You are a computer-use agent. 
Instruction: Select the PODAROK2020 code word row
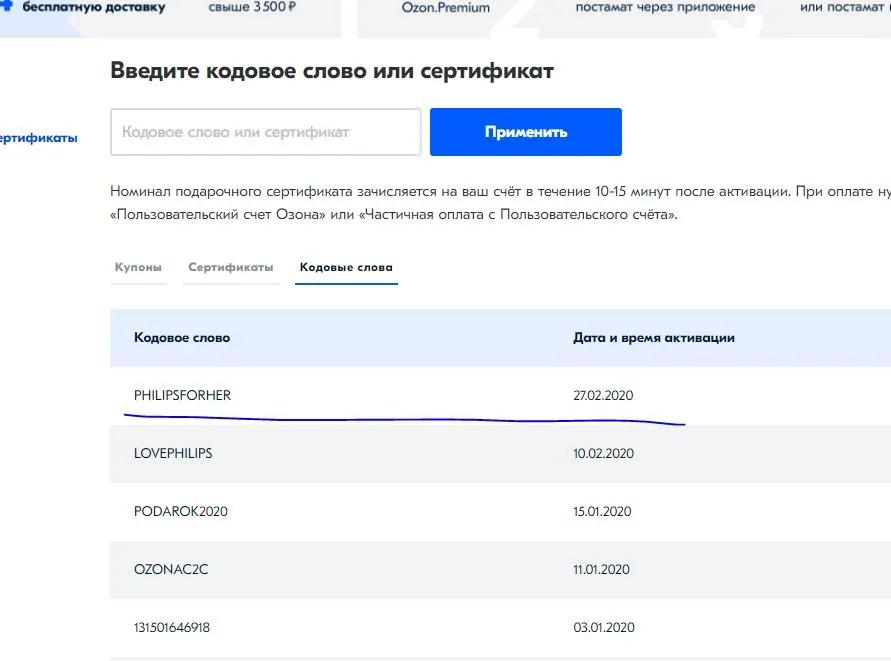coord(500,512)
